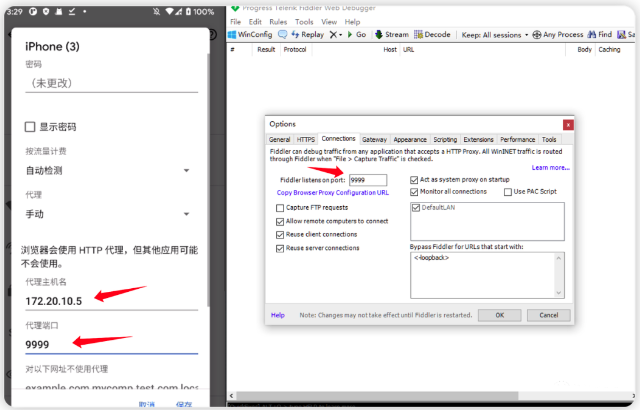640x410 pixels.
Task: Open the Tools menu in Fiddler
Action: tap(304, 22)
